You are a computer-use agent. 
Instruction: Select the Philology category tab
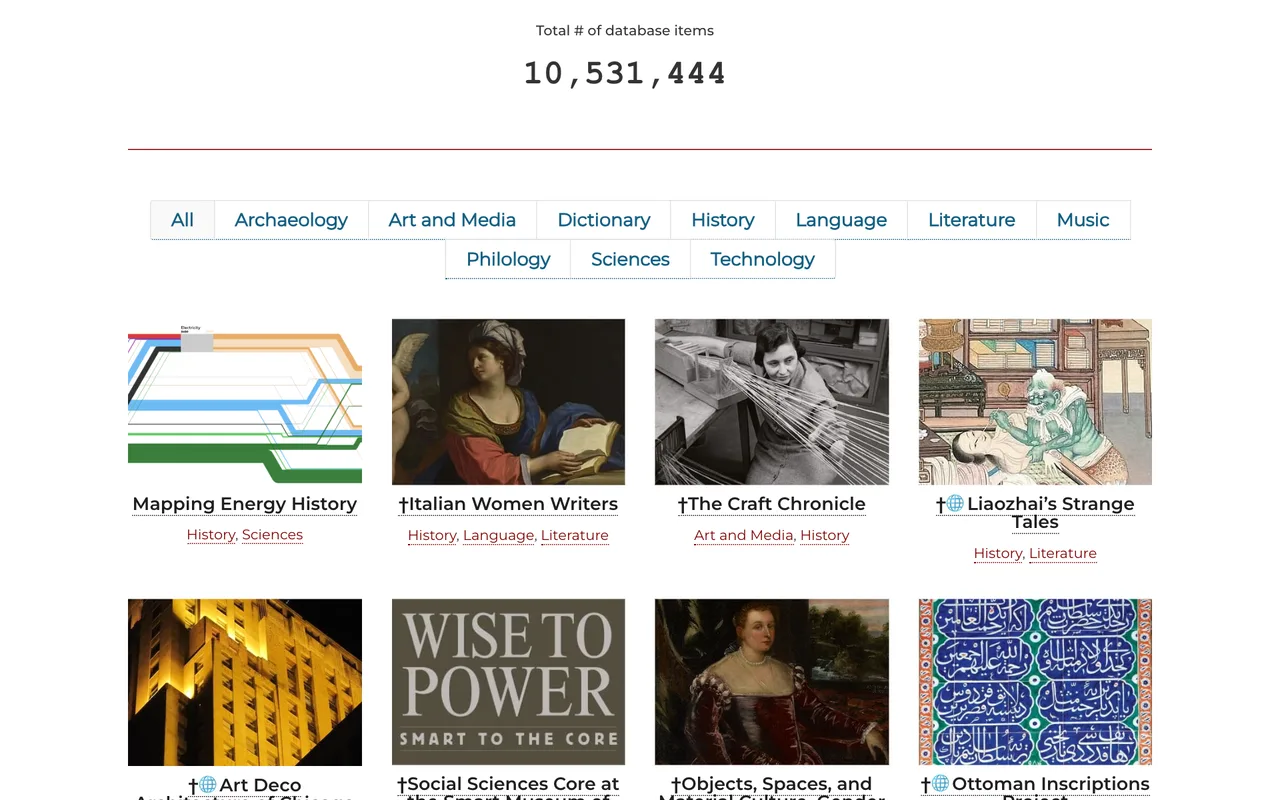click(508, 259)
